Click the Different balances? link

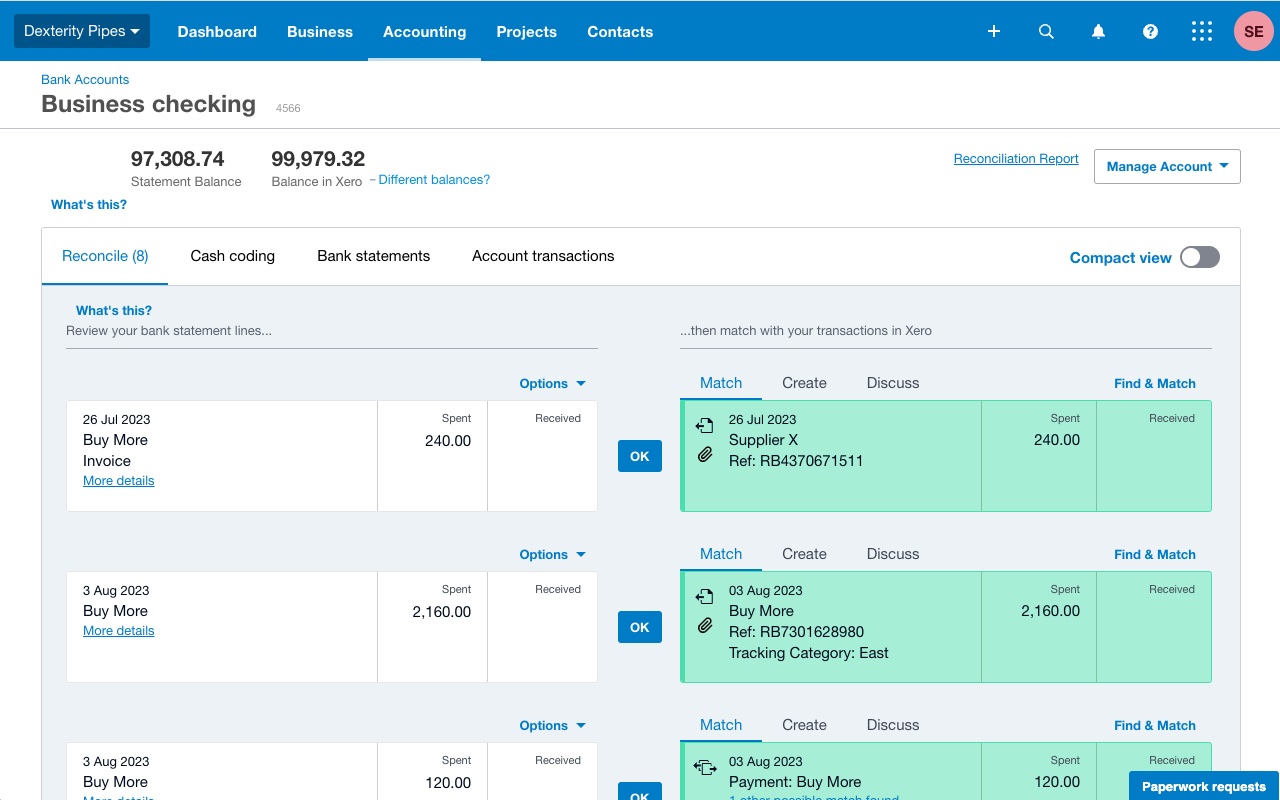[434, 180]
